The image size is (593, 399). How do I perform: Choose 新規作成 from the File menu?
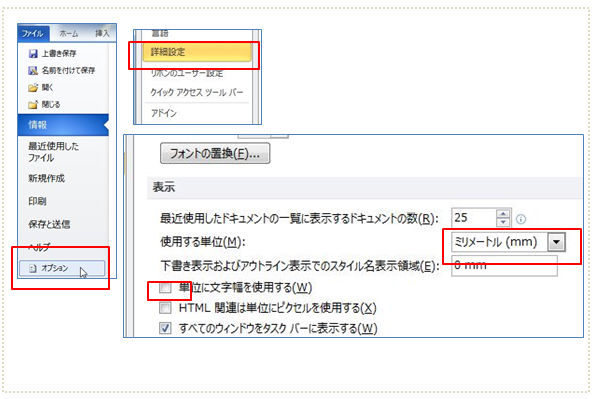click(x=47, y=178)
